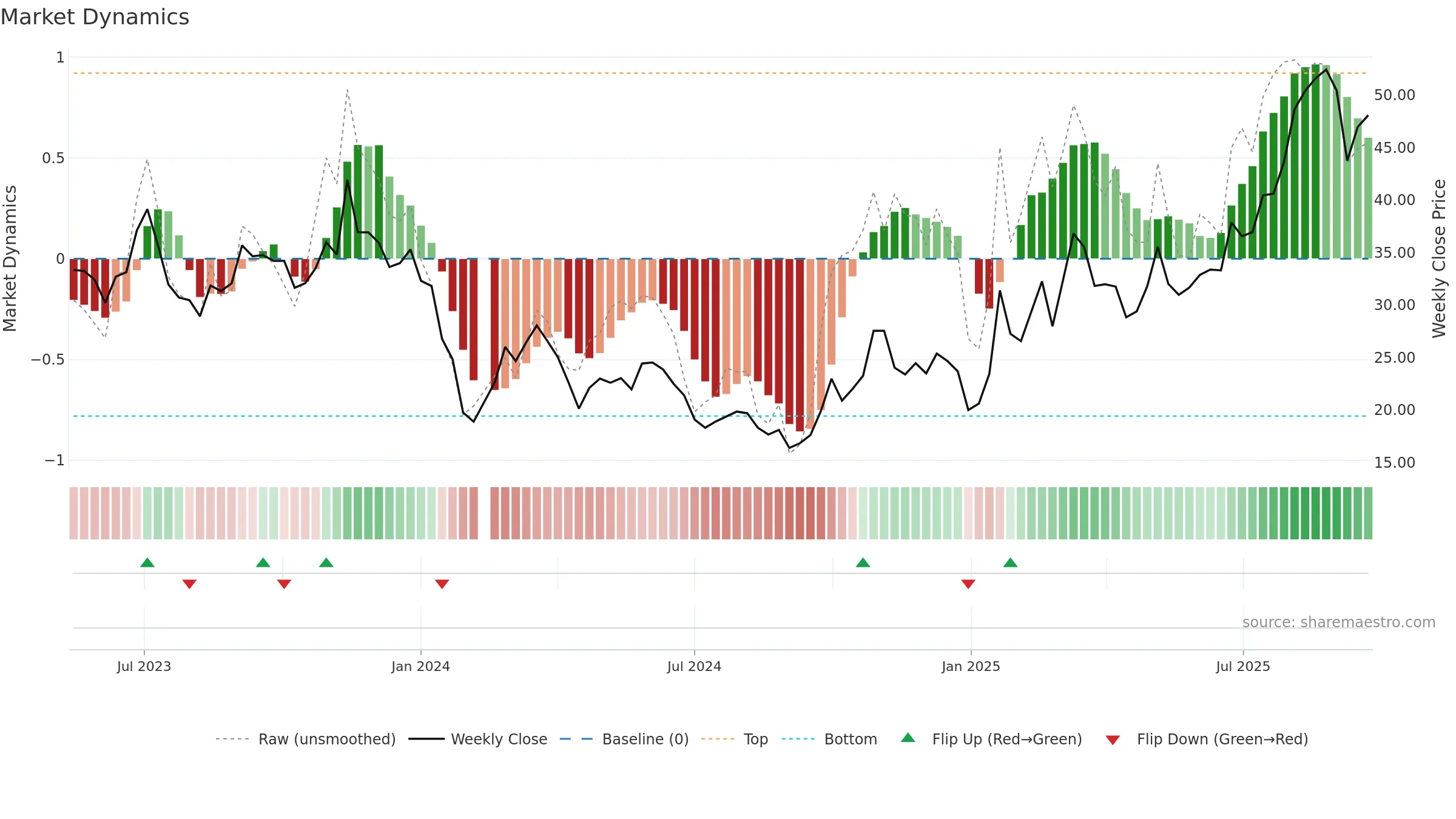Toggle the Flip Up (Red→Green) legend entry
Viewport: 1456px width, 819px height.
click(x=991, y=739)
